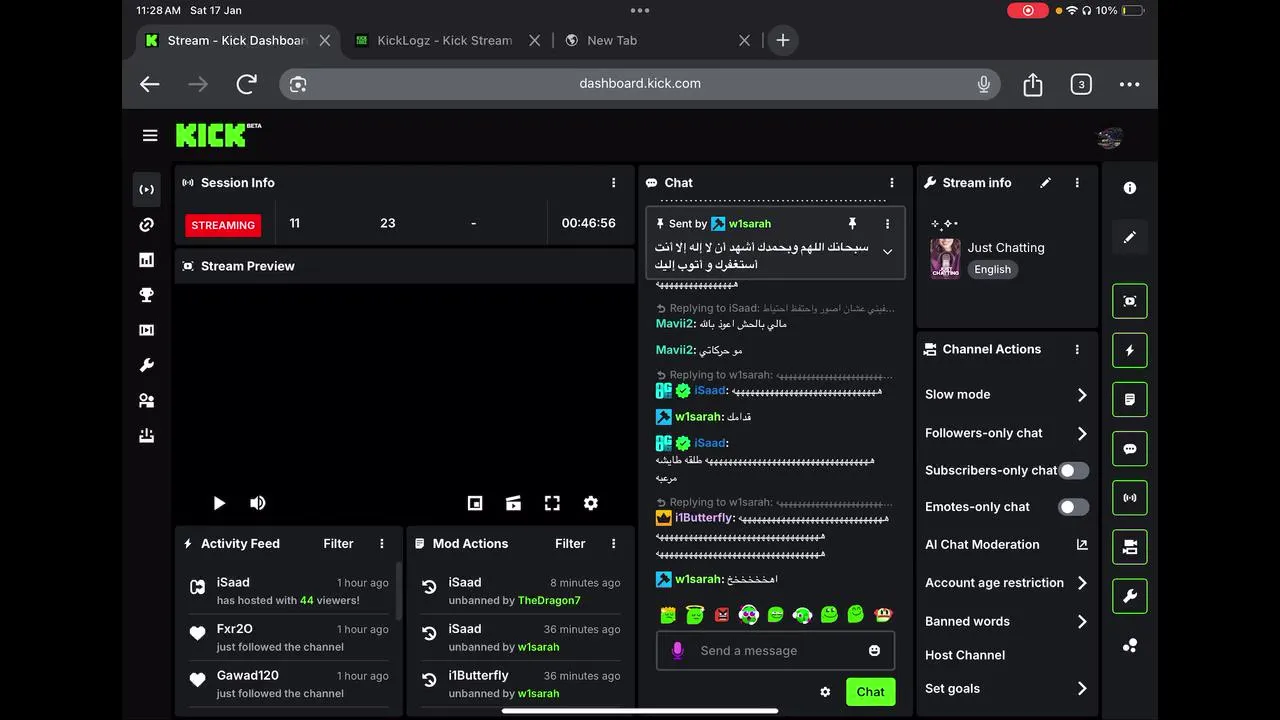Expand Account age restriction options
Viewport: 1280px width, 720px height.
click(x=1082, y=583)
